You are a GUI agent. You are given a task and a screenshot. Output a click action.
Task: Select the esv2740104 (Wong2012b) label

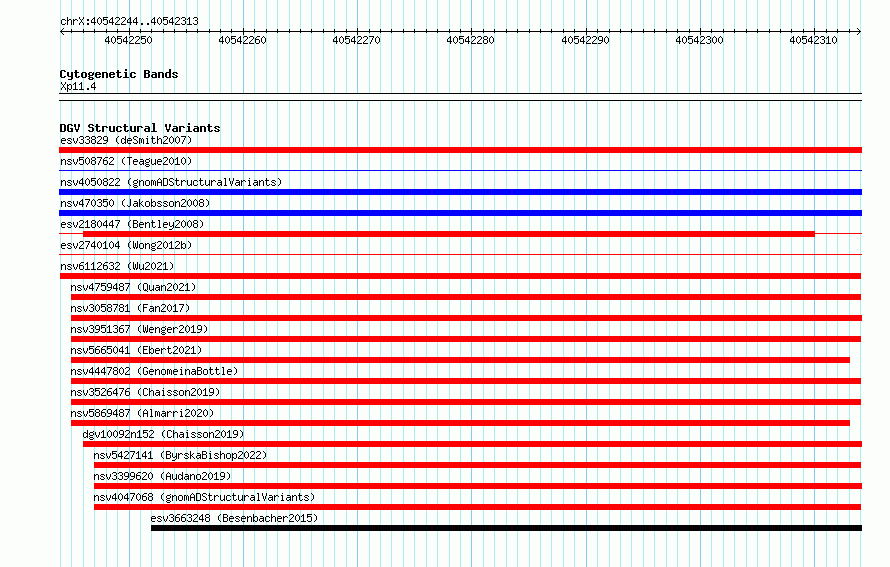[126, 245]
